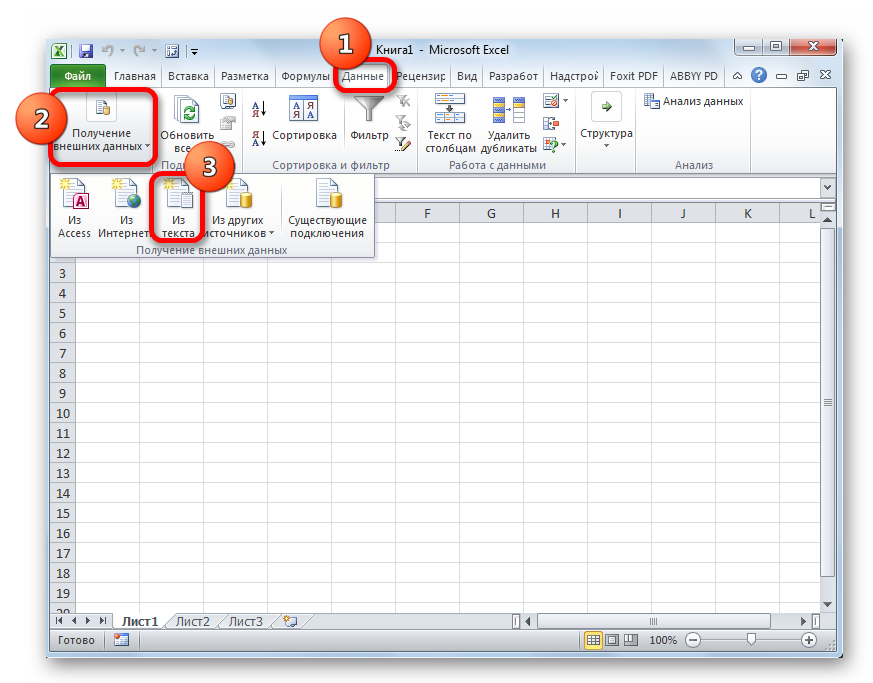The width and height of the screenshot is (873, 683).
Task: Switch to sheet Лист2
Action: coord(193,621)
